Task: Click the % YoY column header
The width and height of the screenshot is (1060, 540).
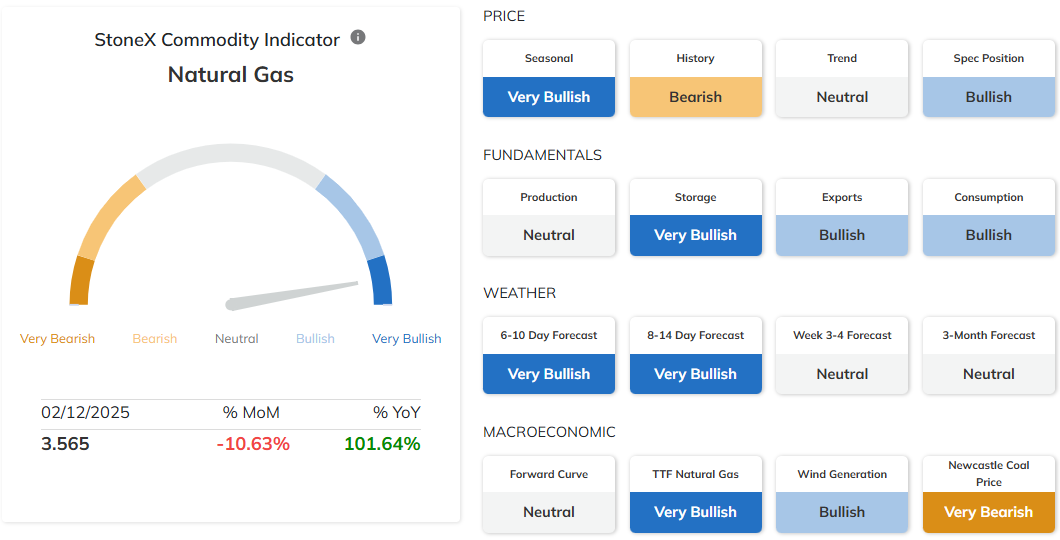Action: click(397, 412)
